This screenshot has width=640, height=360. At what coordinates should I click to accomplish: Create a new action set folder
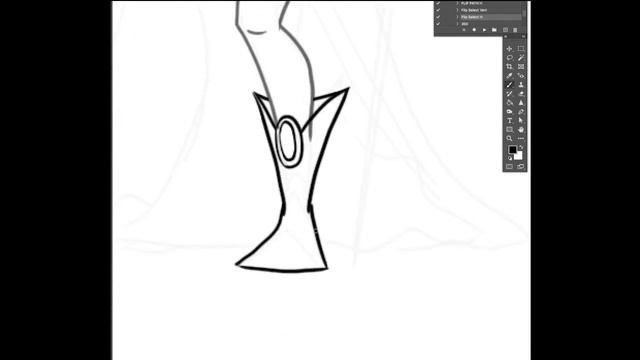[x=494, y=30]
